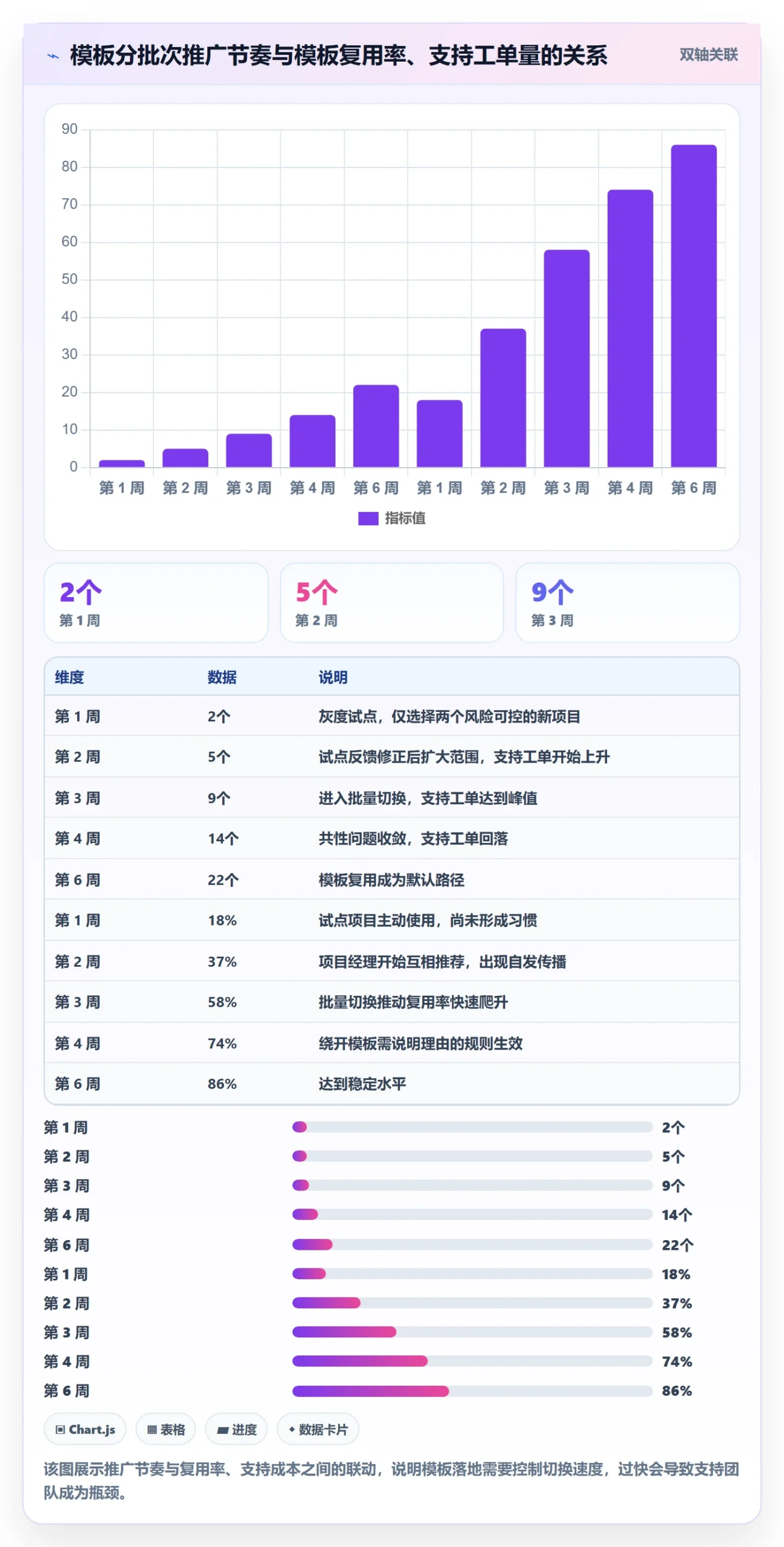Click the progress bar labeled 86%
The image size is (784, 1547).
[x=472, y=1391]
